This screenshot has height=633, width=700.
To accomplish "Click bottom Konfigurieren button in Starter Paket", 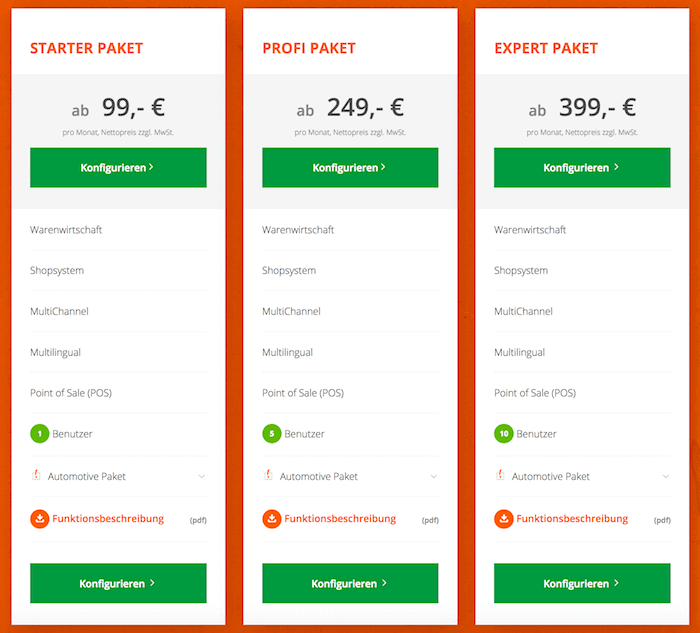I will tap(118, 583).
